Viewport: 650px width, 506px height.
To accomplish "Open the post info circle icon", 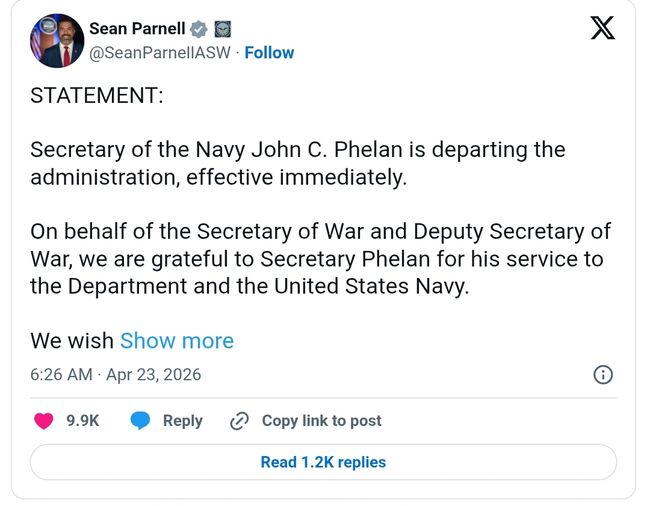I will click(x=603, y=375).
